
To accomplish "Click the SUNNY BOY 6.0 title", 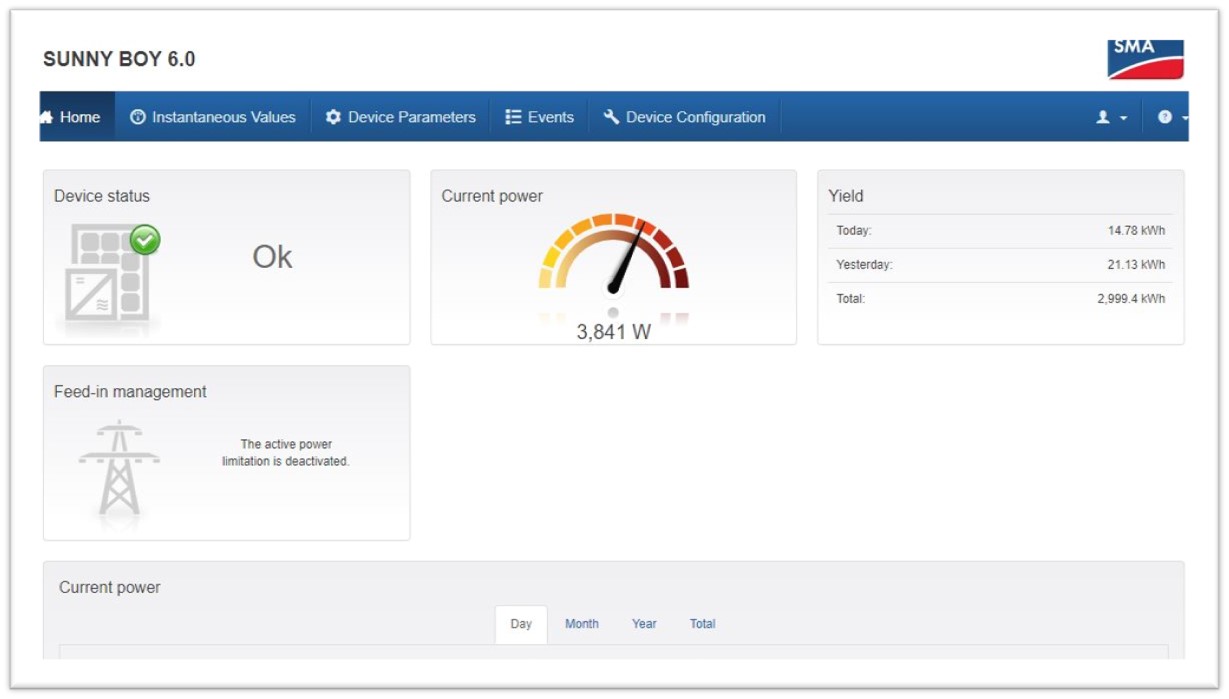I will coord(119,59).
